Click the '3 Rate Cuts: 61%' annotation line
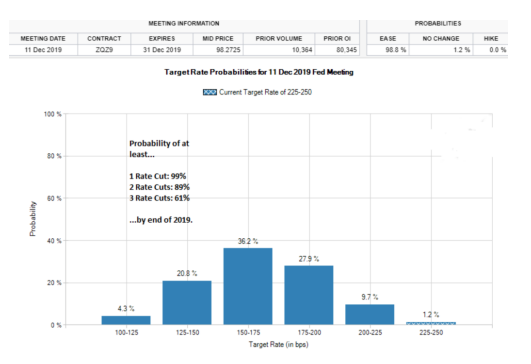Image resolution: width=531 pixels, height=364 pixels. pos(160,198)
